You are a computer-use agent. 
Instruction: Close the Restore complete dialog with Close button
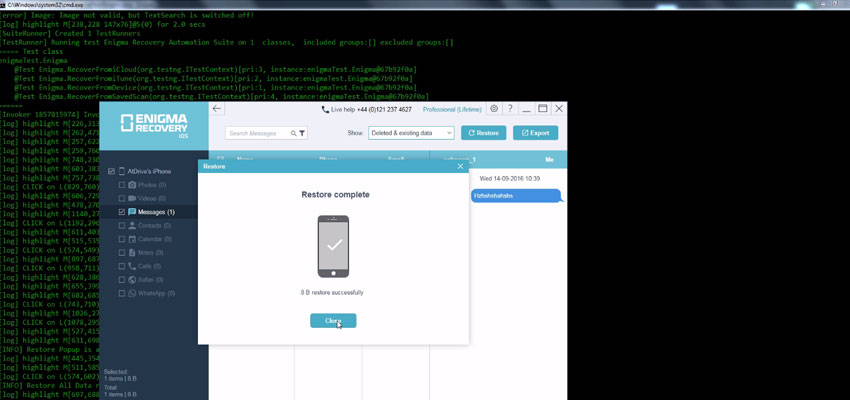pyautogui.click(x=333, y=321)
